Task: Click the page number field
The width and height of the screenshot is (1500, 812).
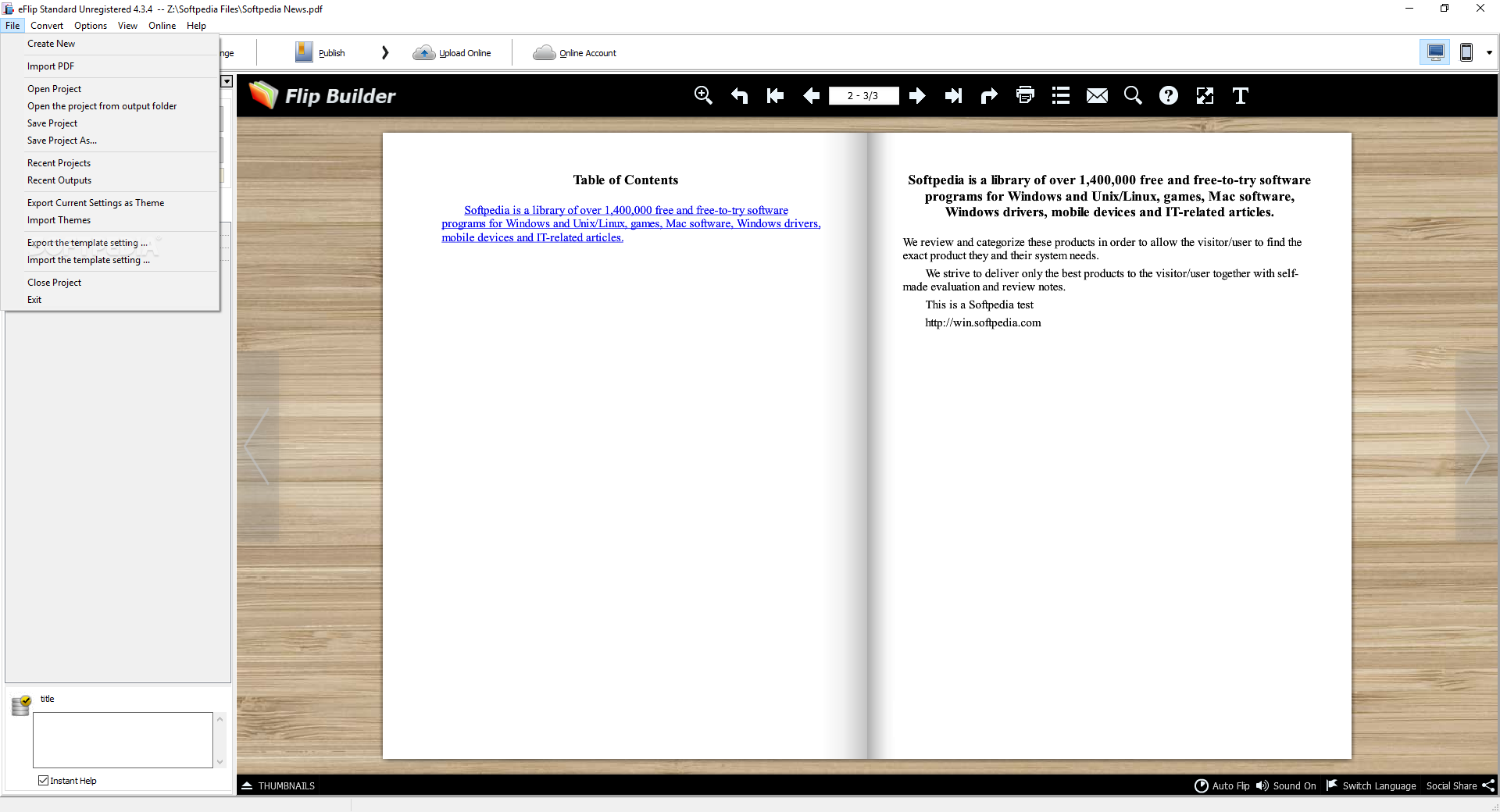Action: [863, 95]
